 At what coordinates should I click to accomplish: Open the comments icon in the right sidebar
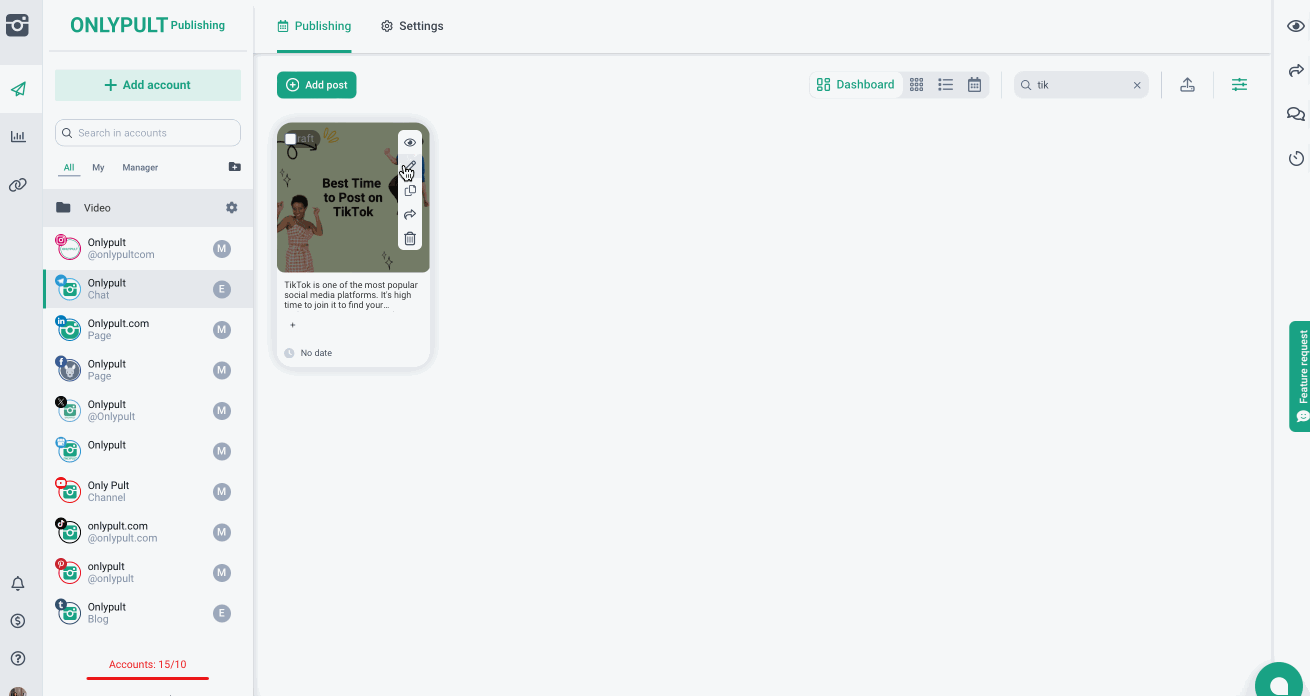[1295, 114]
